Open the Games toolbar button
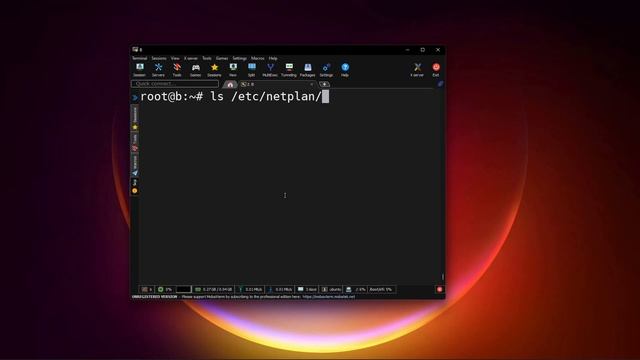The height and width of the screenshot is (360, 640). [x=196, y=70]
